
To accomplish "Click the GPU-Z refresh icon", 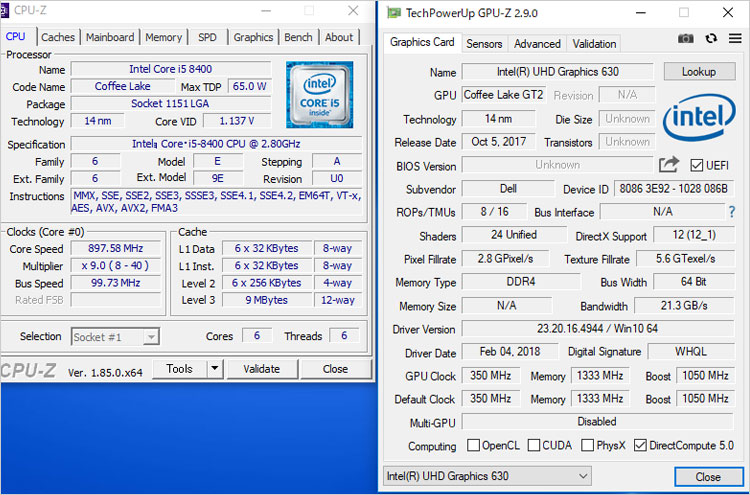I will (711, 38).
